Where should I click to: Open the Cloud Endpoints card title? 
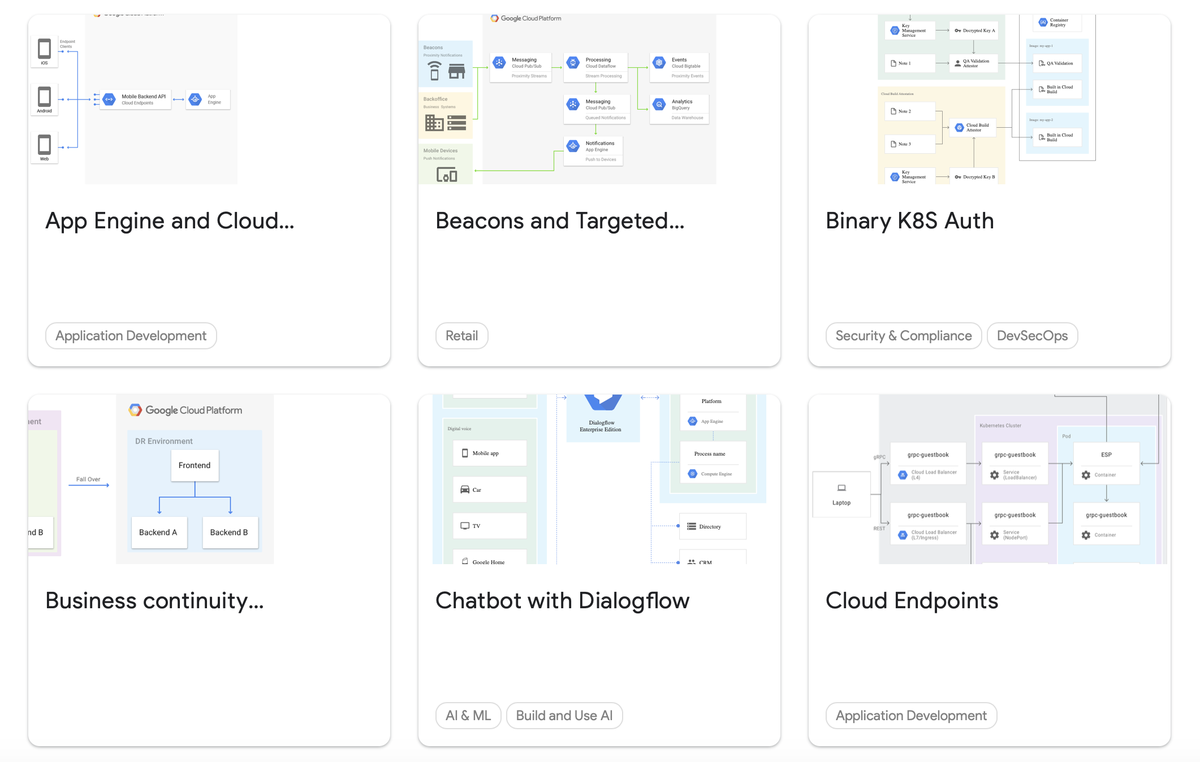912,601
